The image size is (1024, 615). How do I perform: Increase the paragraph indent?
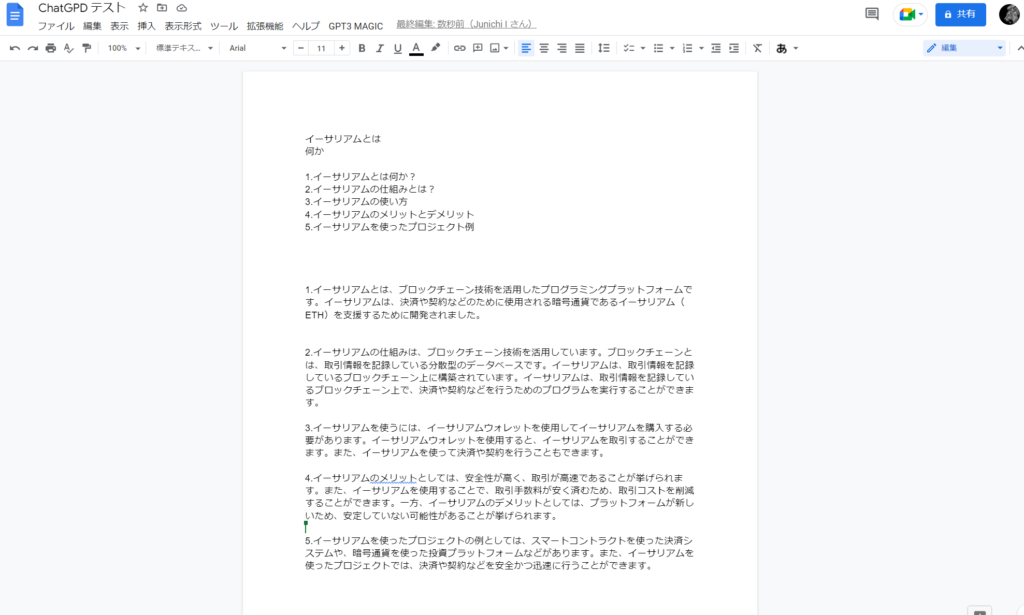pos(734,48)
